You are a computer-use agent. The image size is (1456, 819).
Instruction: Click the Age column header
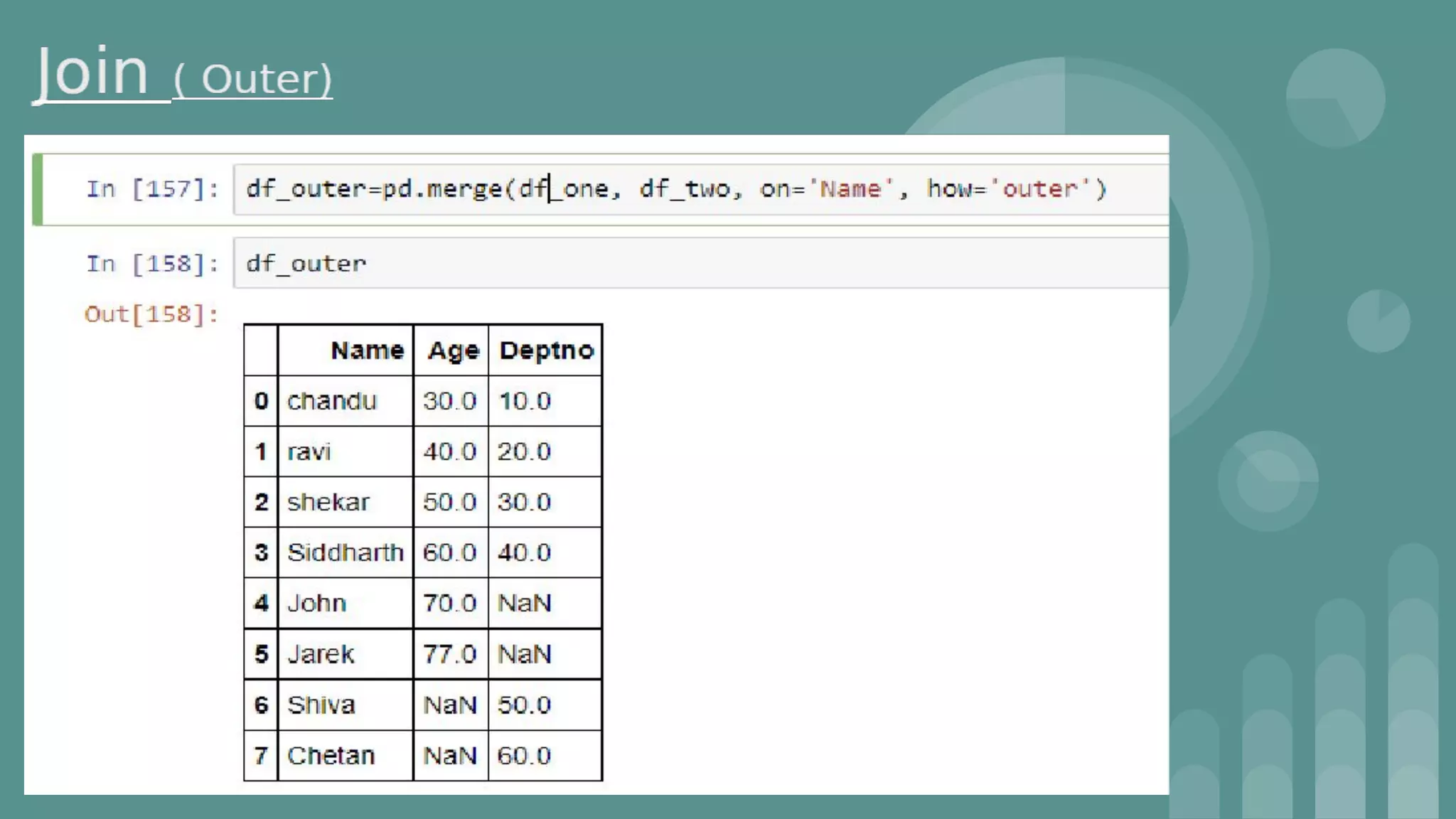(453, 350)
